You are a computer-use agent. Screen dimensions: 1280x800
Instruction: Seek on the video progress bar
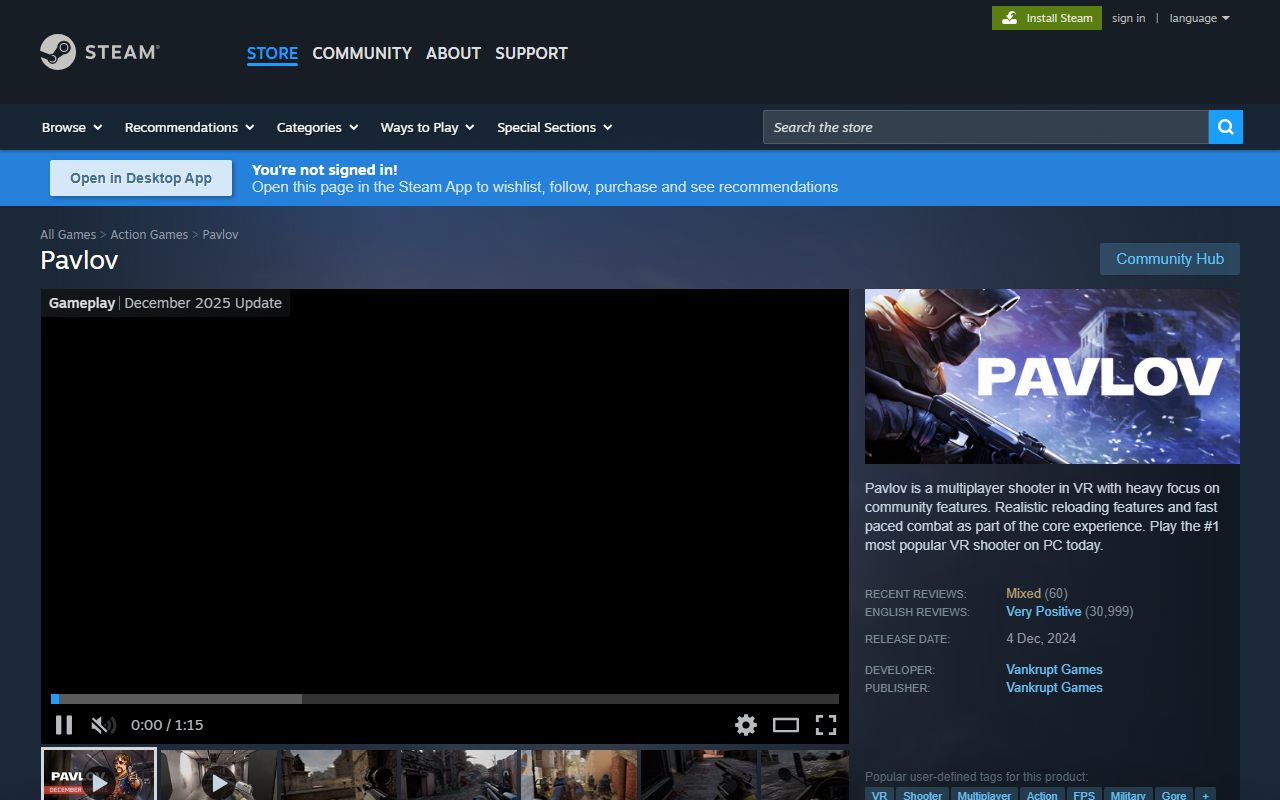pyautogui.click(x=445, y=699)
